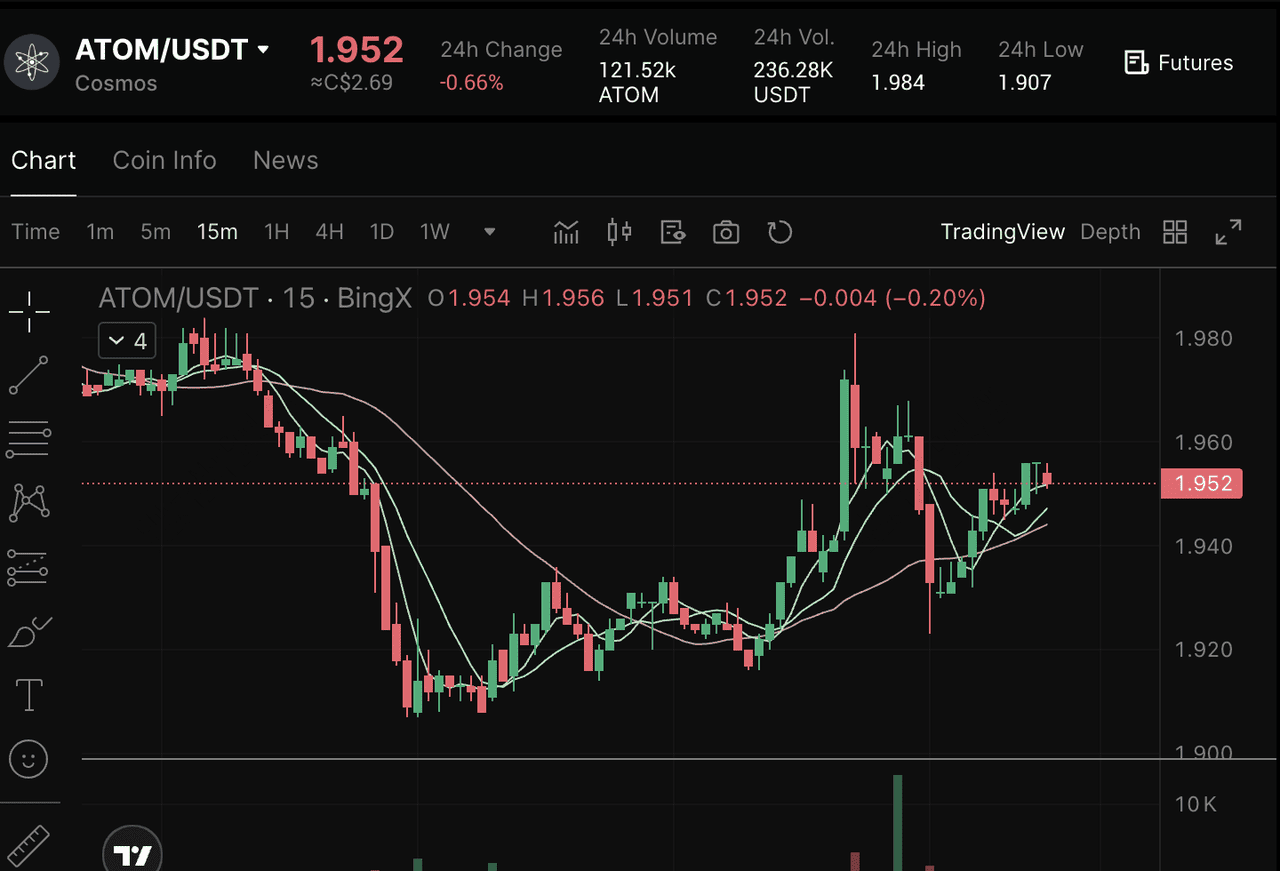
Task: Expand more timeframe options arrow
Action: pos(489,232)
